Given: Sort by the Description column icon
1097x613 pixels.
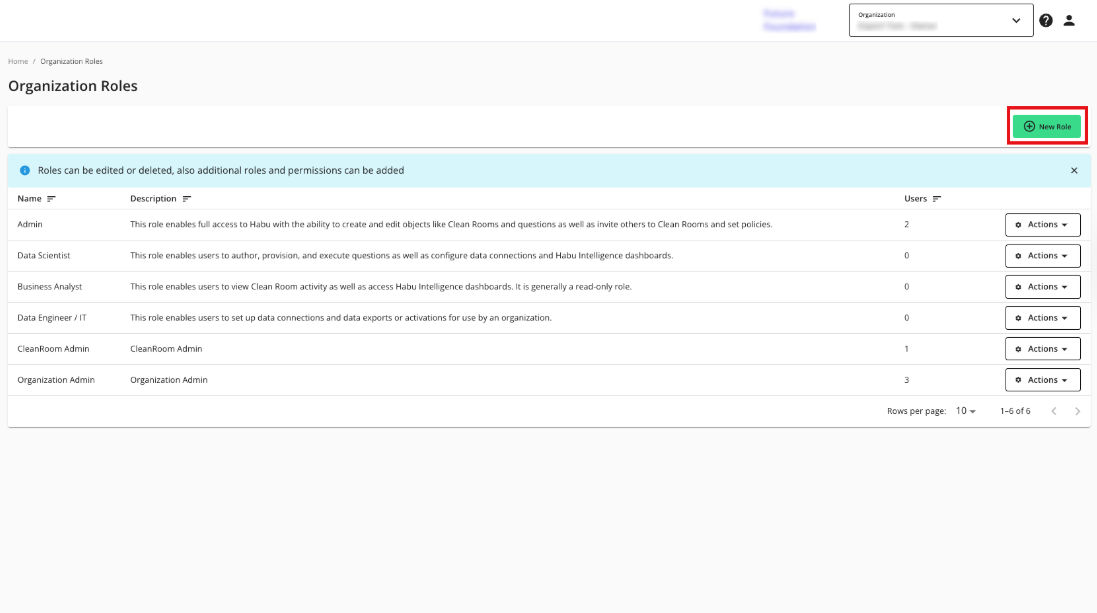Looking at the screenshot, I should coord(187,199).
